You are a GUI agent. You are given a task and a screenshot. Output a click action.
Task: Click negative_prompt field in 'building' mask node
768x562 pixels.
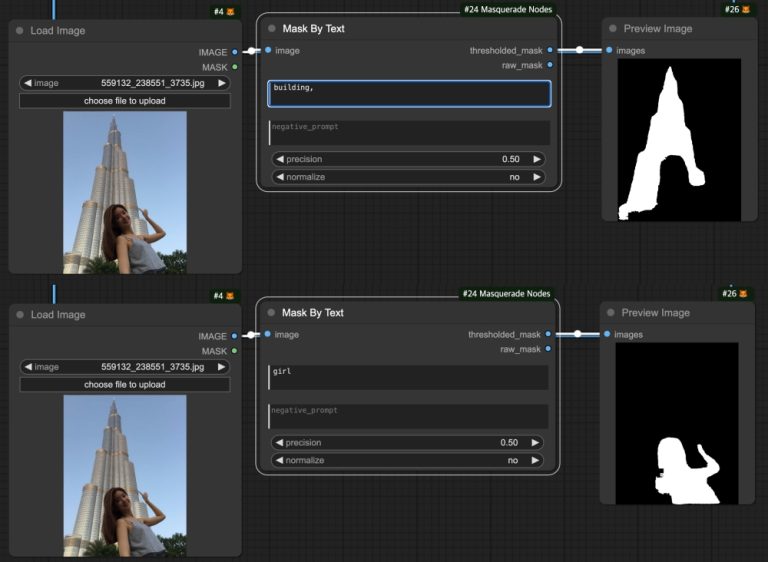tap(409, 133)
